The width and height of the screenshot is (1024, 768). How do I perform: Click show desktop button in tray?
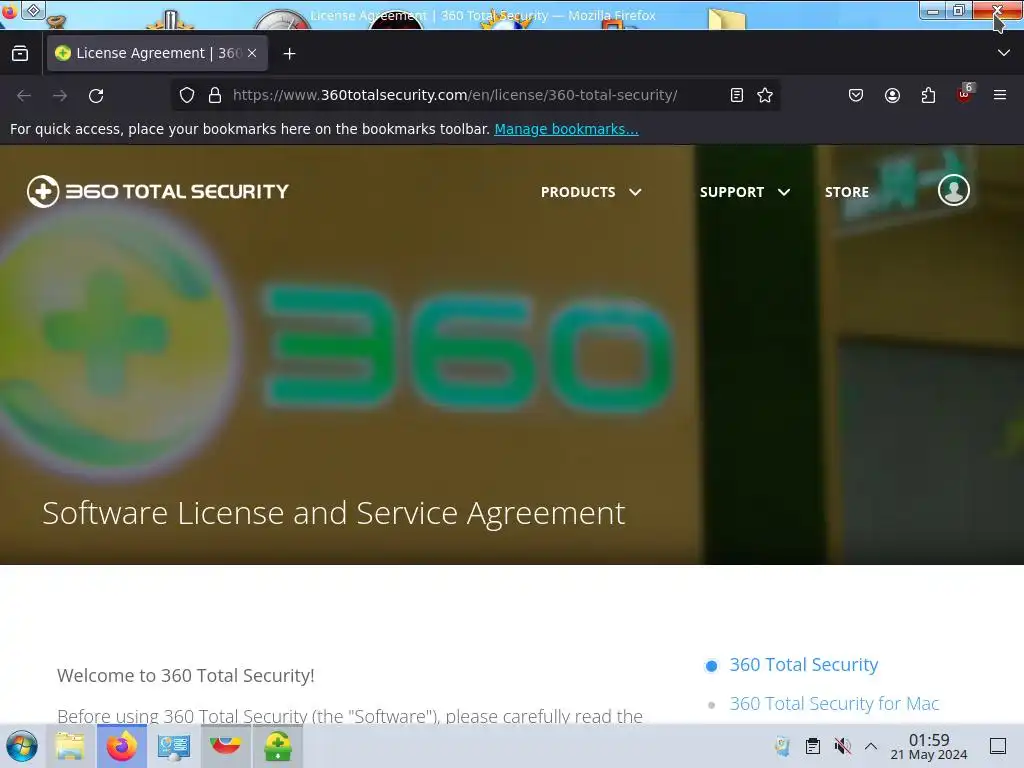click(998, 746)
